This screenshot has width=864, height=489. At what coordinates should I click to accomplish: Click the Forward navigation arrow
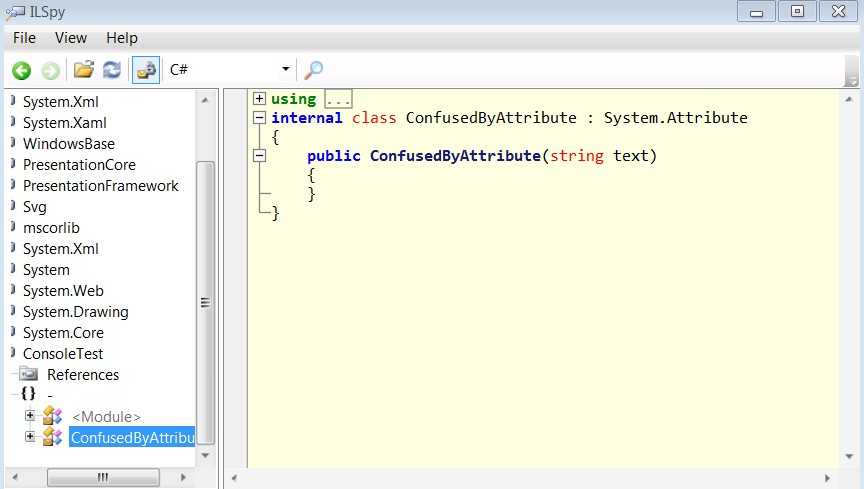click(x=51, y=71)
